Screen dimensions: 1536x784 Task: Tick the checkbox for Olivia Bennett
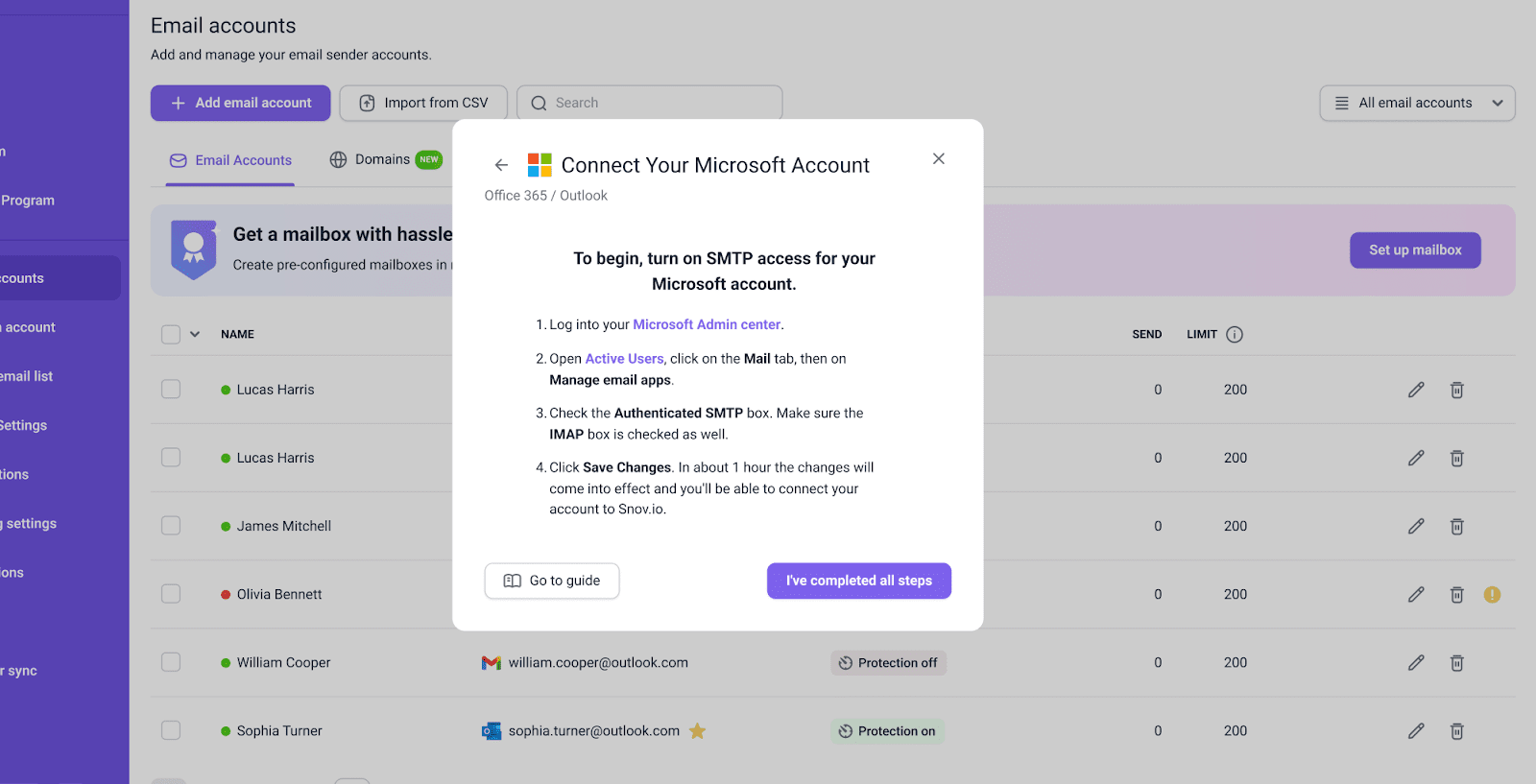click(171, 594)
